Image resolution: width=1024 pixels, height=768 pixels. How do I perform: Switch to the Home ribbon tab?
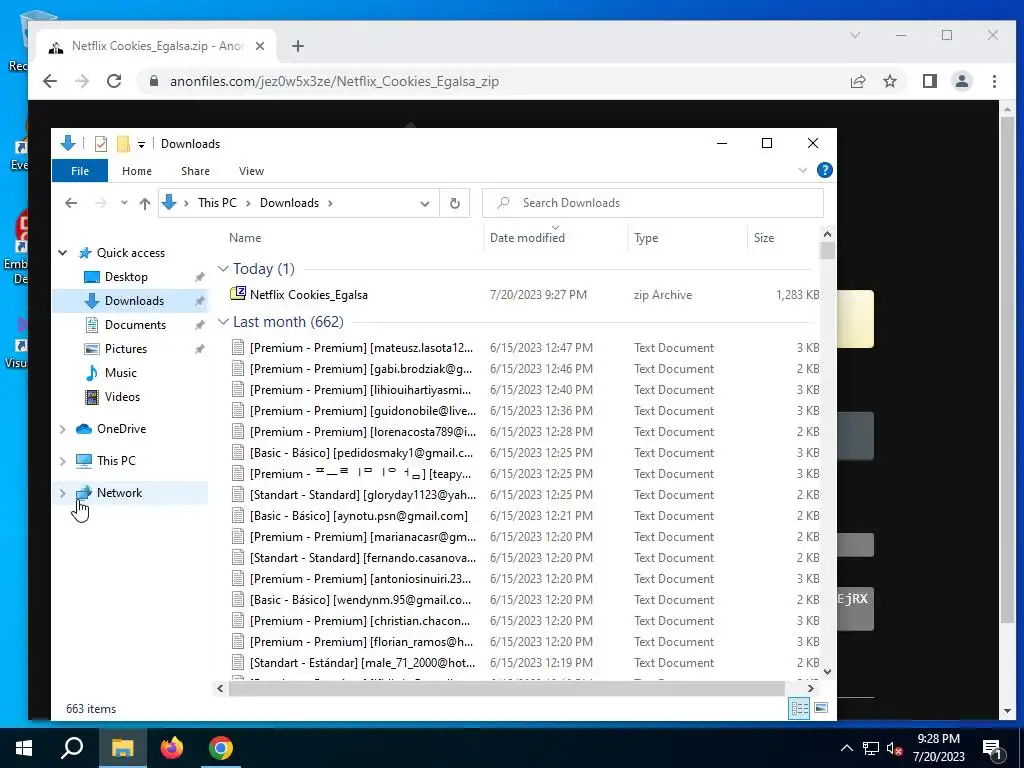click(136, 171)
